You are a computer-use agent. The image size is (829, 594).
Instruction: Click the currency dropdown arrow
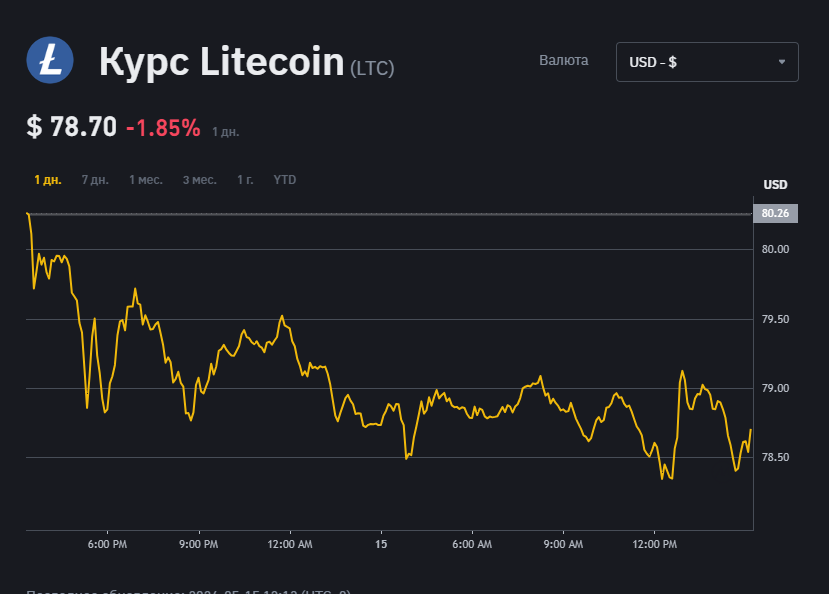click(781, 62)
